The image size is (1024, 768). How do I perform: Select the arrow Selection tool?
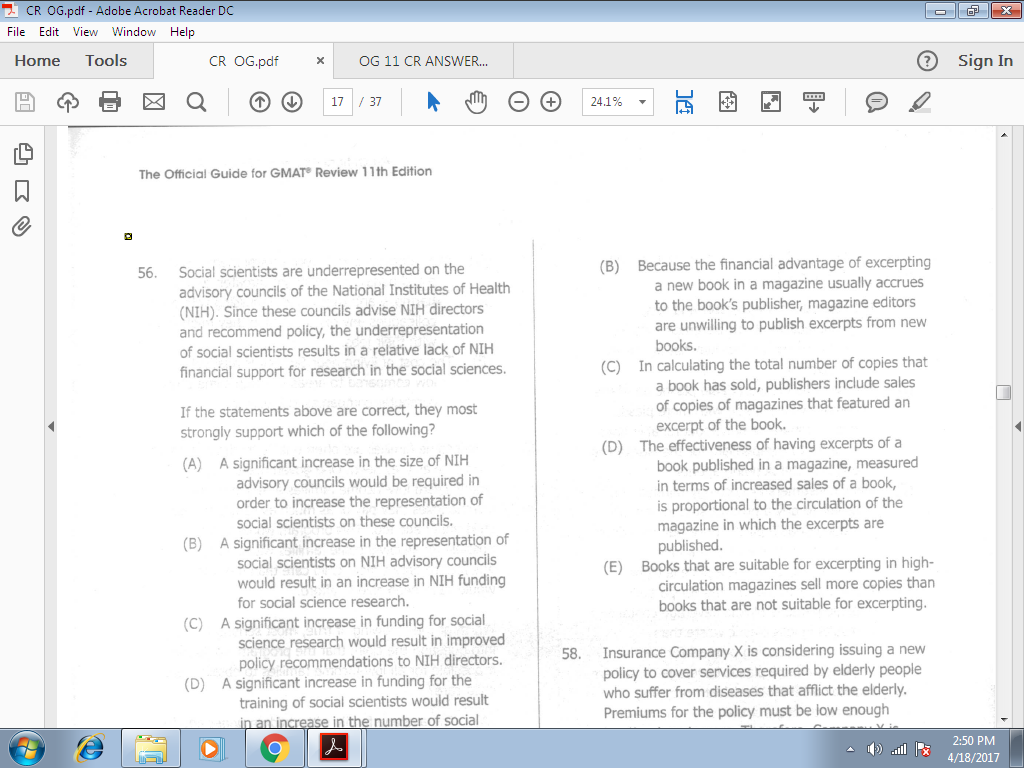(x=433, y=102)
